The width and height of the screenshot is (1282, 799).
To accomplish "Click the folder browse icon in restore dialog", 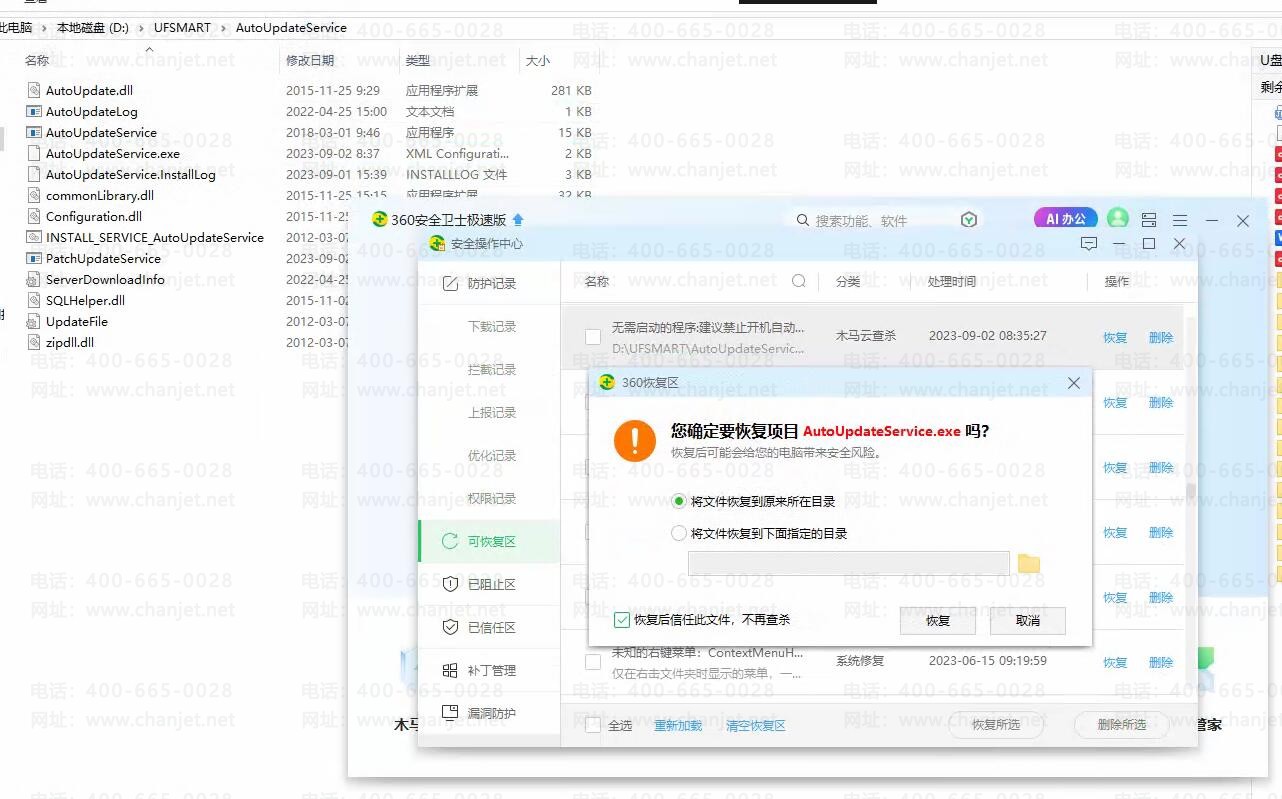I will tap(1029, 564).
